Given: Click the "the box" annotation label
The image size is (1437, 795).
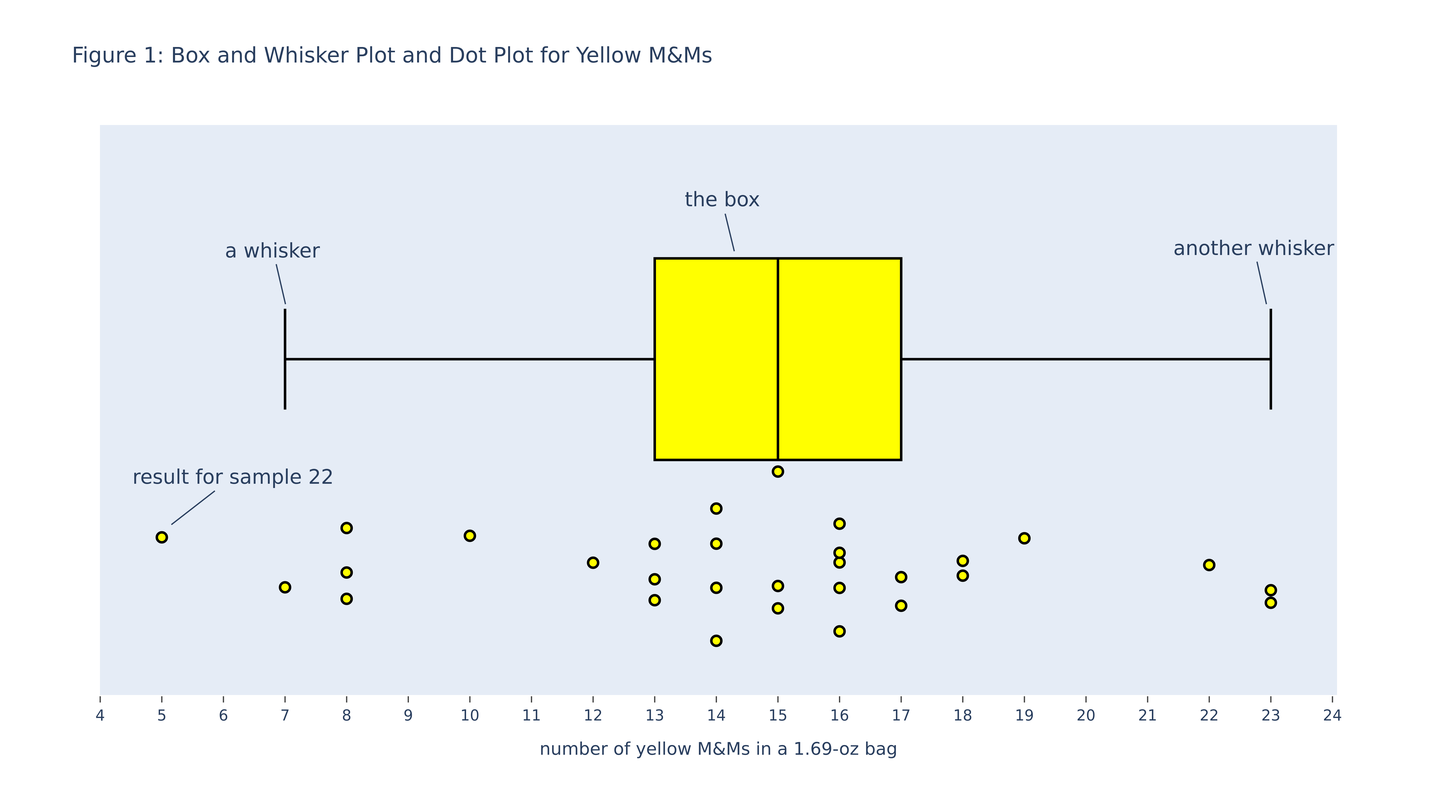Looking at the screenshot, I should click(721, 200).
